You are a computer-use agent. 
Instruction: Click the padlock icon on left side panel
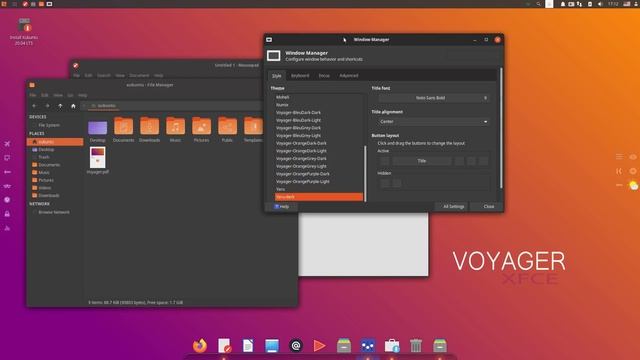pos(7,214)
